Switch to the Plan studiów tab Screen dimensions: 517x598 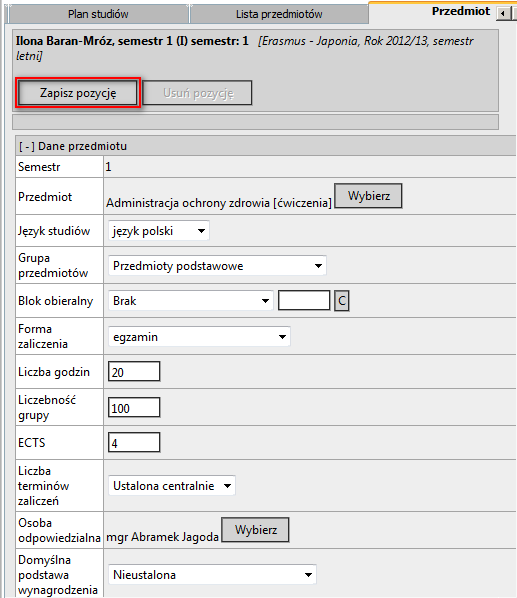98,14
